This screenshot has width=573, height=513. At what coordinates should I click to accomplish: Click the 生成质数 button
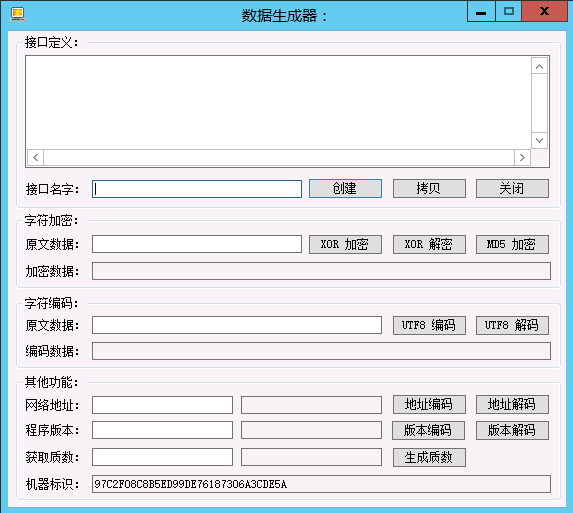429,457
